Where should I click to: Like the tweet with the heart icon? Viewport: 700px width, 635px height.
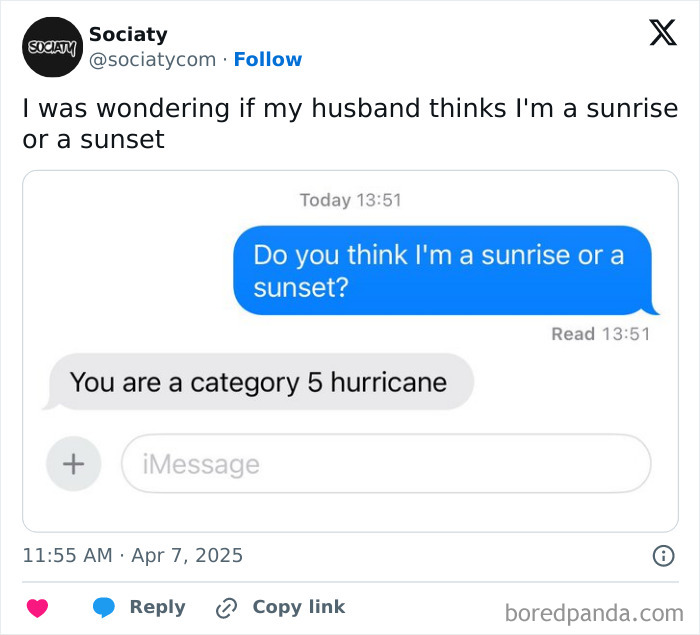point(38,608)
